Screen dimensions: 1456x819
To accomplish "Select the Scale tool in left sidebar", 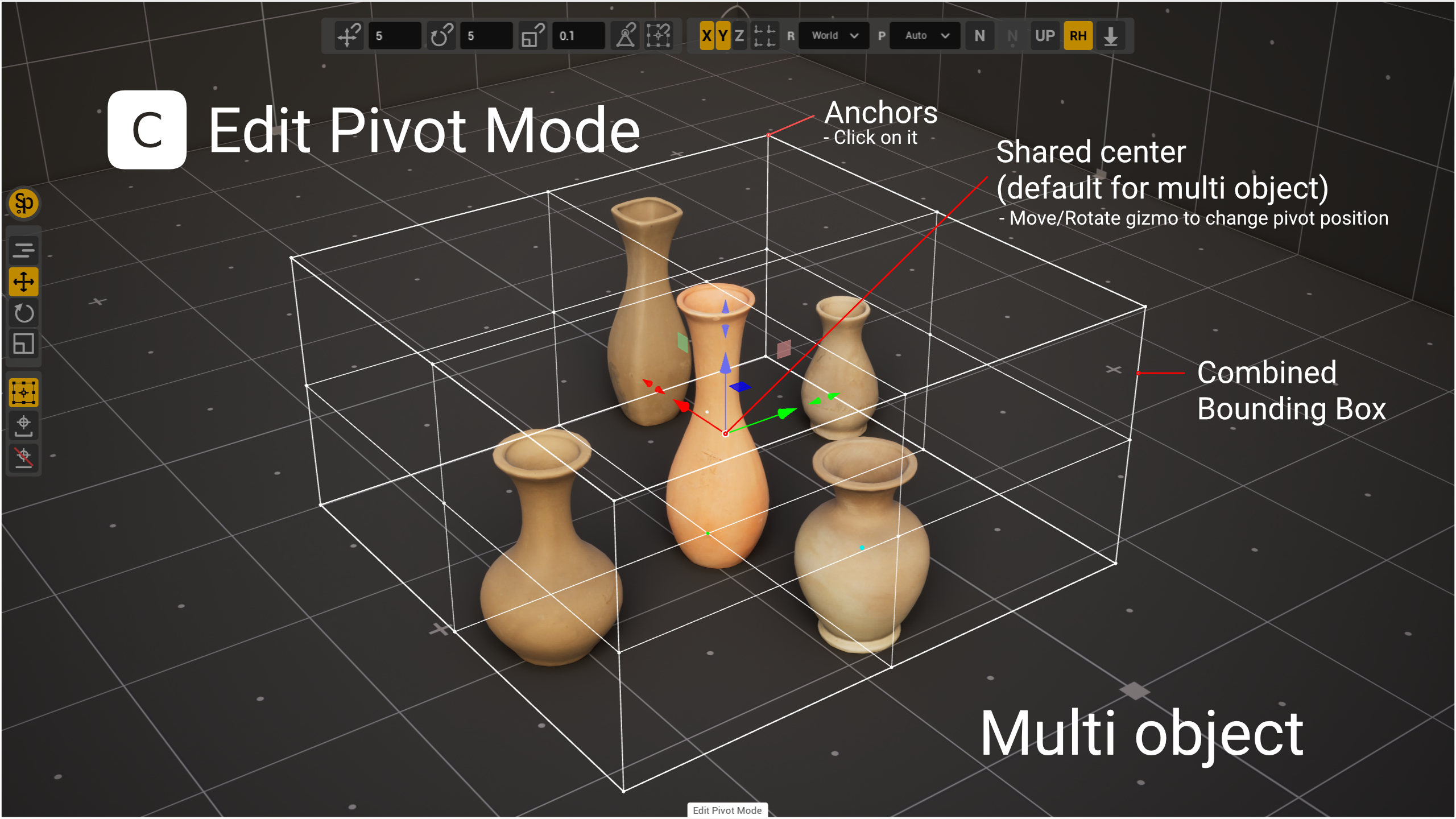I will click(23, 344).
